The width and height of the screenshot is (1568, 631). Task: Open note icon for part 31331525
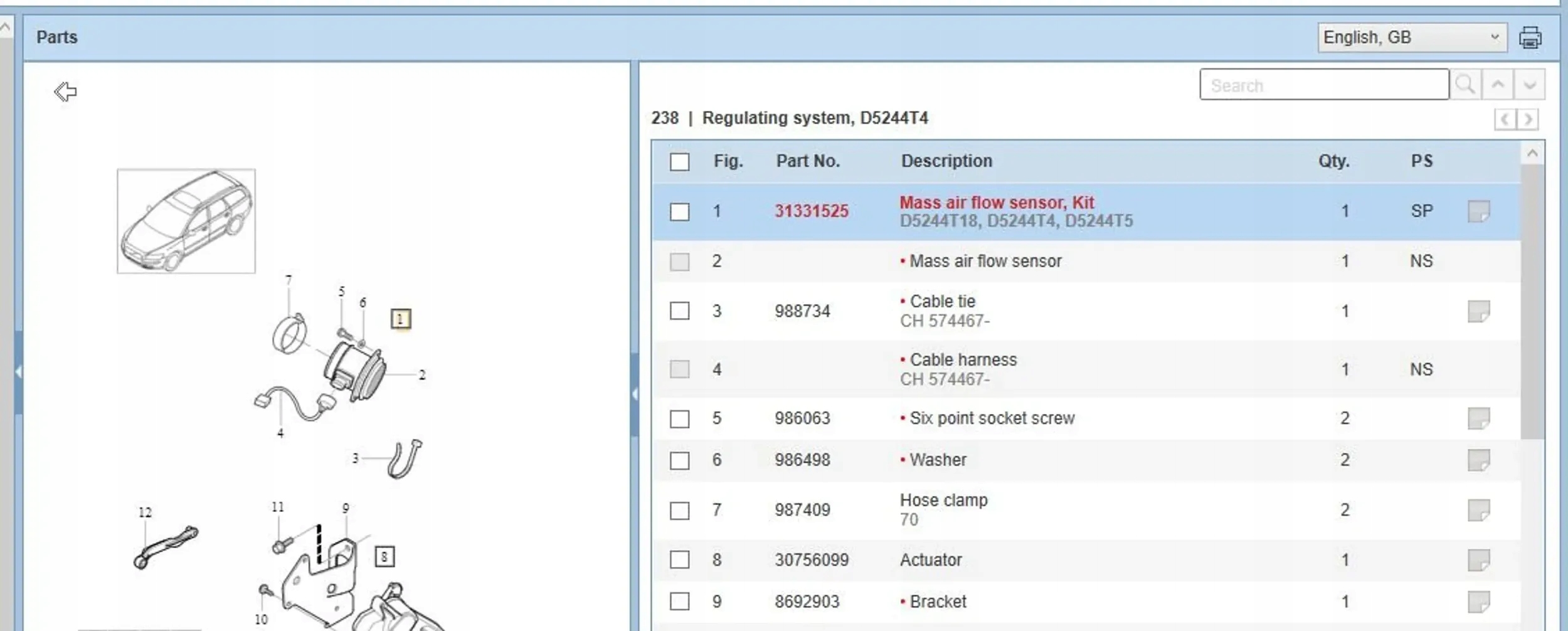(x=1478, y=211)
